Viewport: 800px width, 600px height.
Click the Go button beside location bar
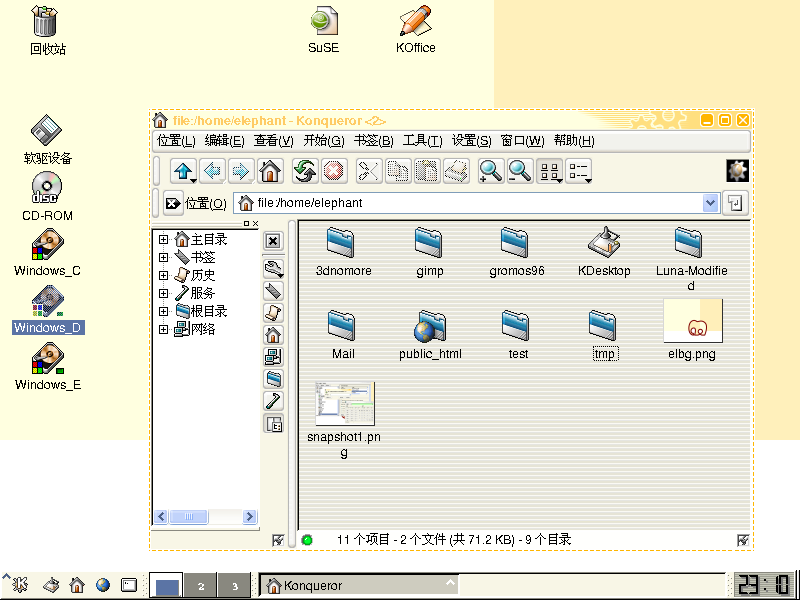(x=735, y=203)
